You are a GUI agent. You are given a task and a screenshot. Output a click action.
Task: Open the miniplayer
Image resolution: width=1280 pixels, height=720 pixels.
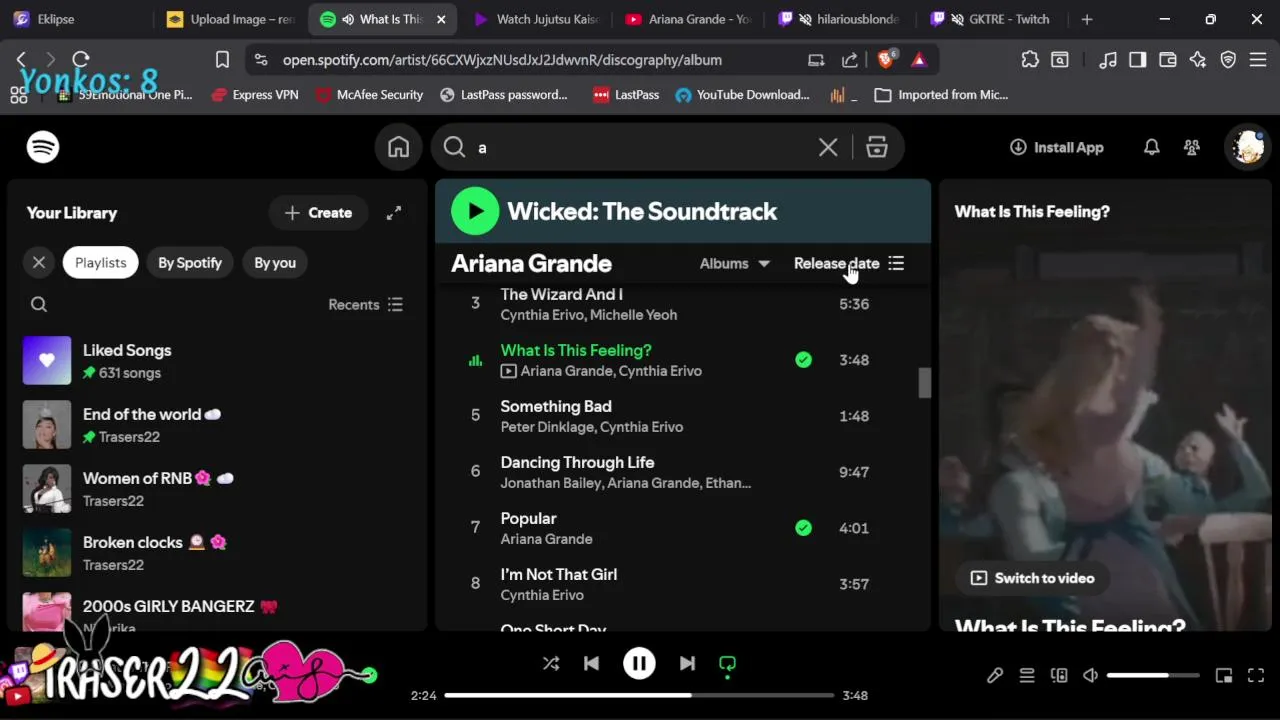click(1224, 676)
